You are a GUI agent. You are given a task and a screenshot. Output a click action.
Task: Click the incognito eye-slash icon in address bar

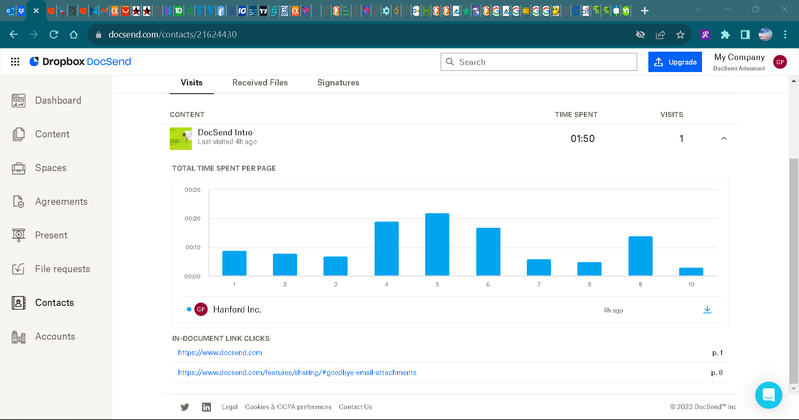[641, 35]
